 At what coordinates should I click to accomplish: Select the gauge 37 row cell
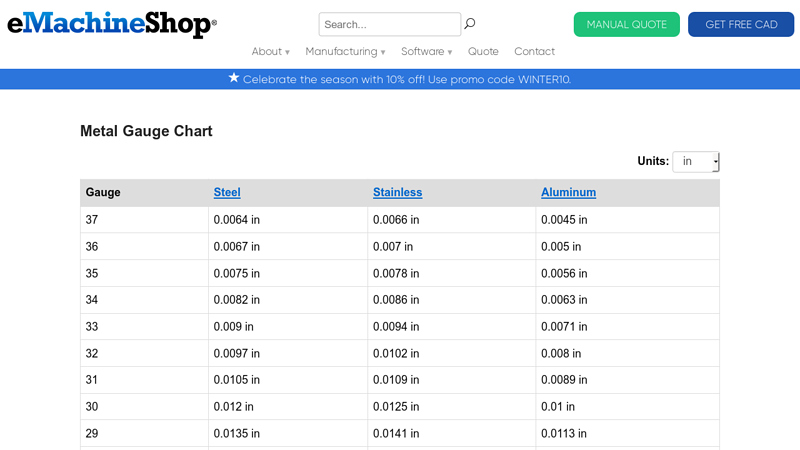pos(92,220)
